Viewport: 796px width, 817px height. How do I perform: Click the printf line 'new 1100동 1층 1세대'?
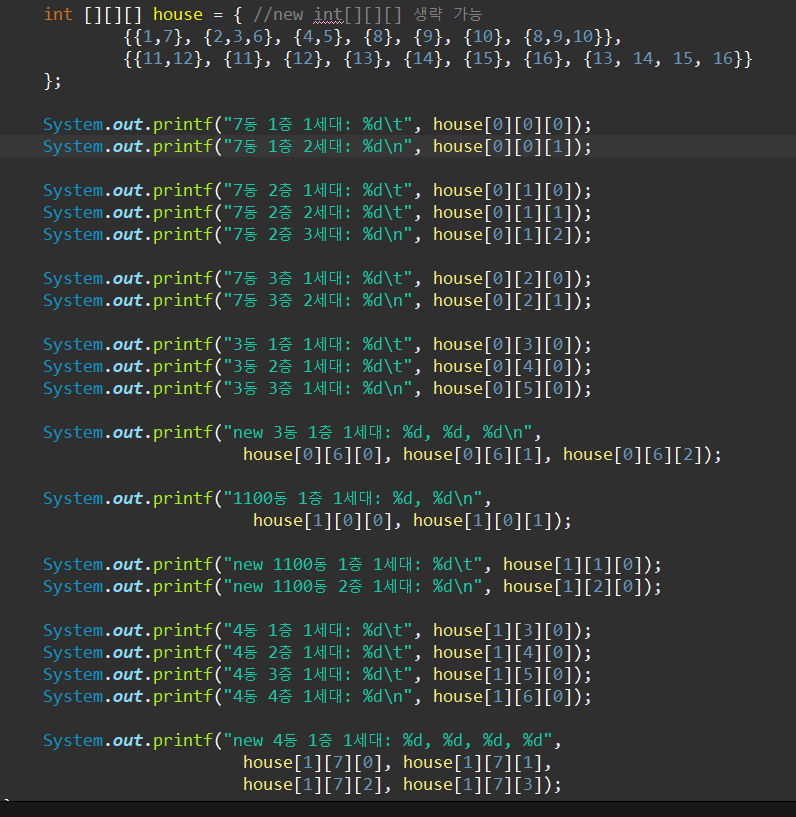(x=352, y=565)
